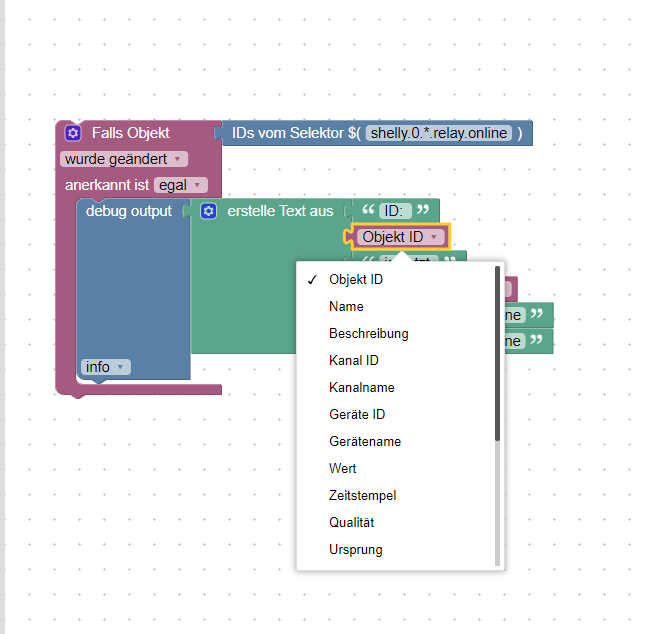The height and width of the screenshot is (634, 652).
Task: Click the anerkannt ist label
Action: [x=107, y=185]
